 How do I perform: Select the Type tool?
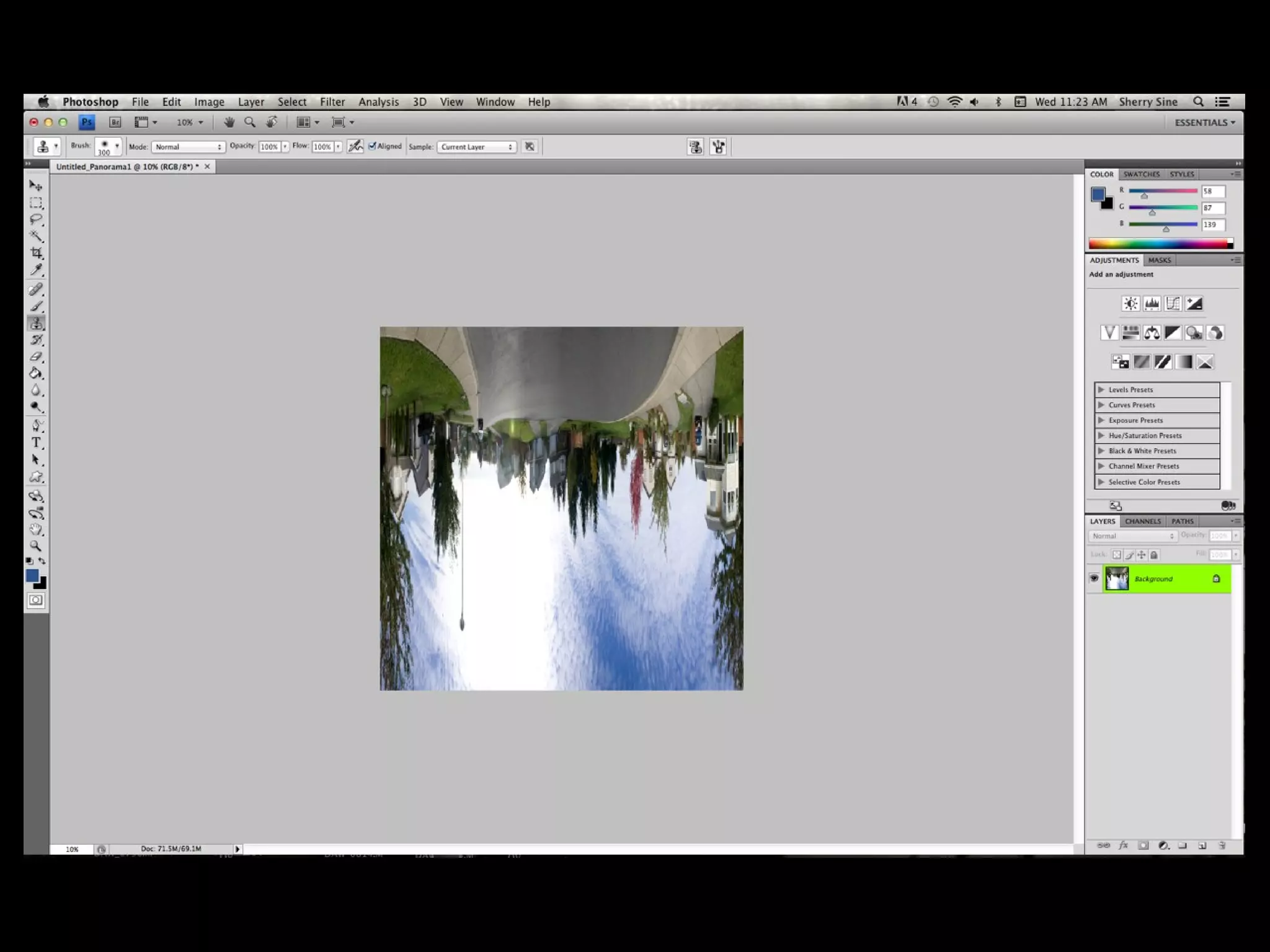[x=36, y=443]
